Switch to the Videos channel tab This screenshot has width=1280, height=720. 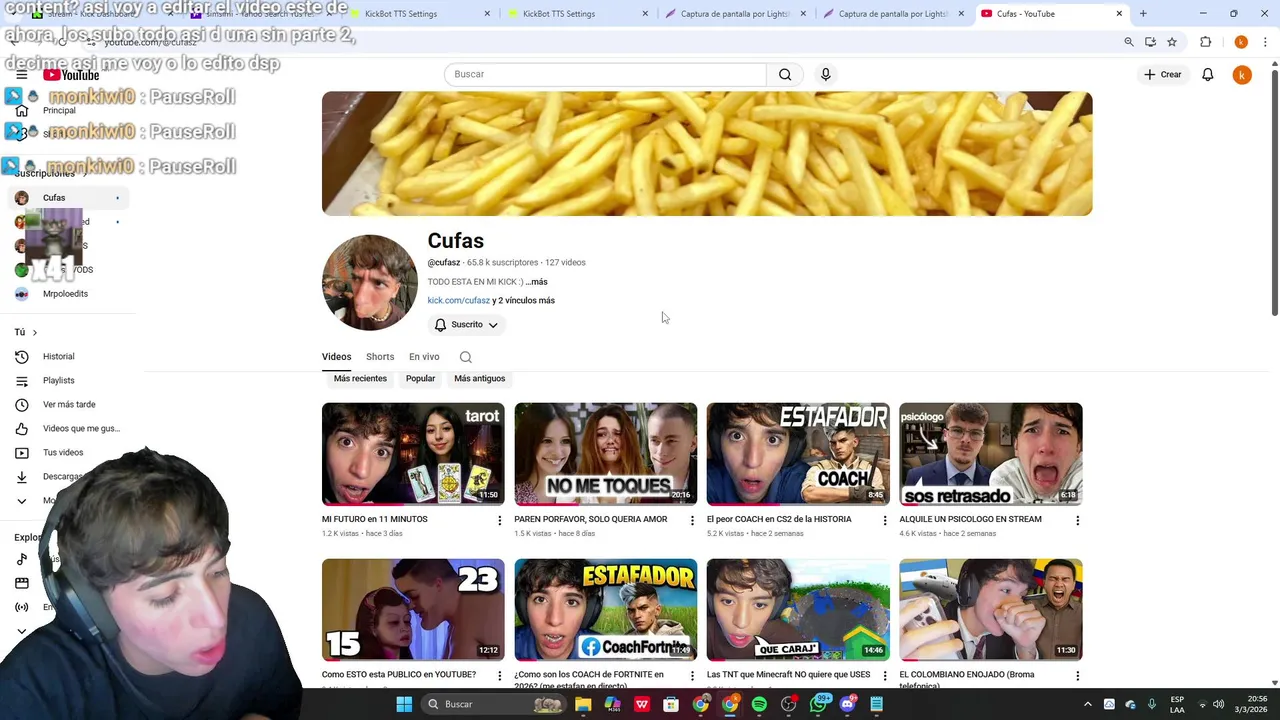[x=336, y=357]
